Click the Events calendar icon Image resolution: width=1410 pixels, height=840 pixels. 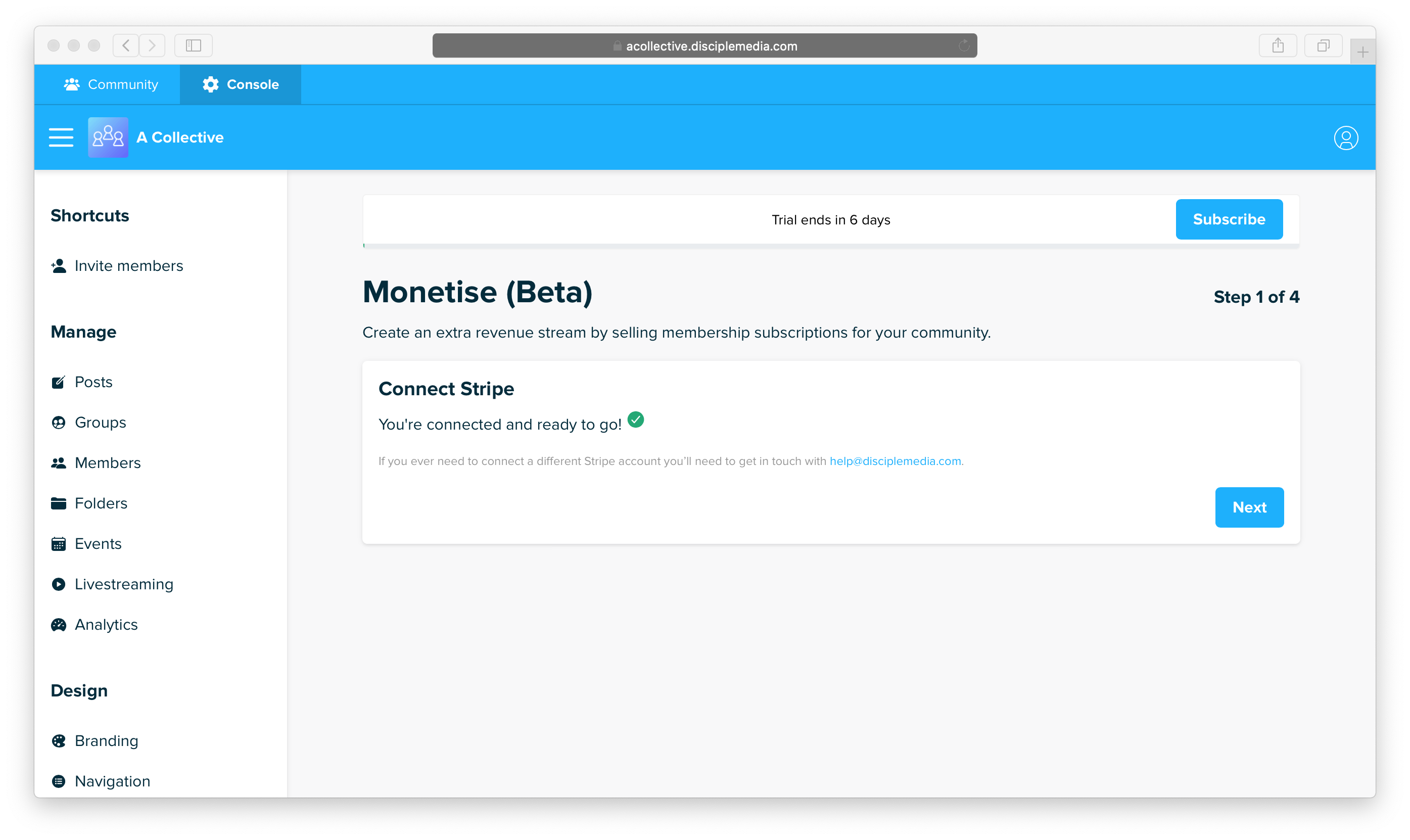click(x=58, y=544)
